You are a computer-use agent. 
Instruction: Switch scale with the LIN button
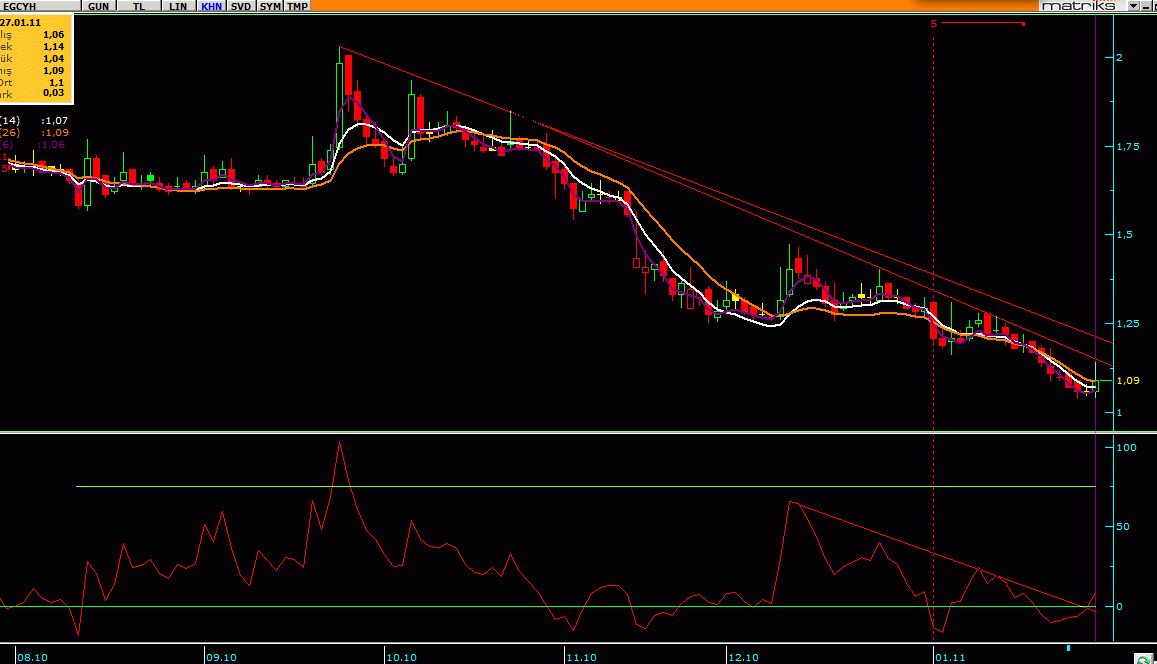point(178,6)
